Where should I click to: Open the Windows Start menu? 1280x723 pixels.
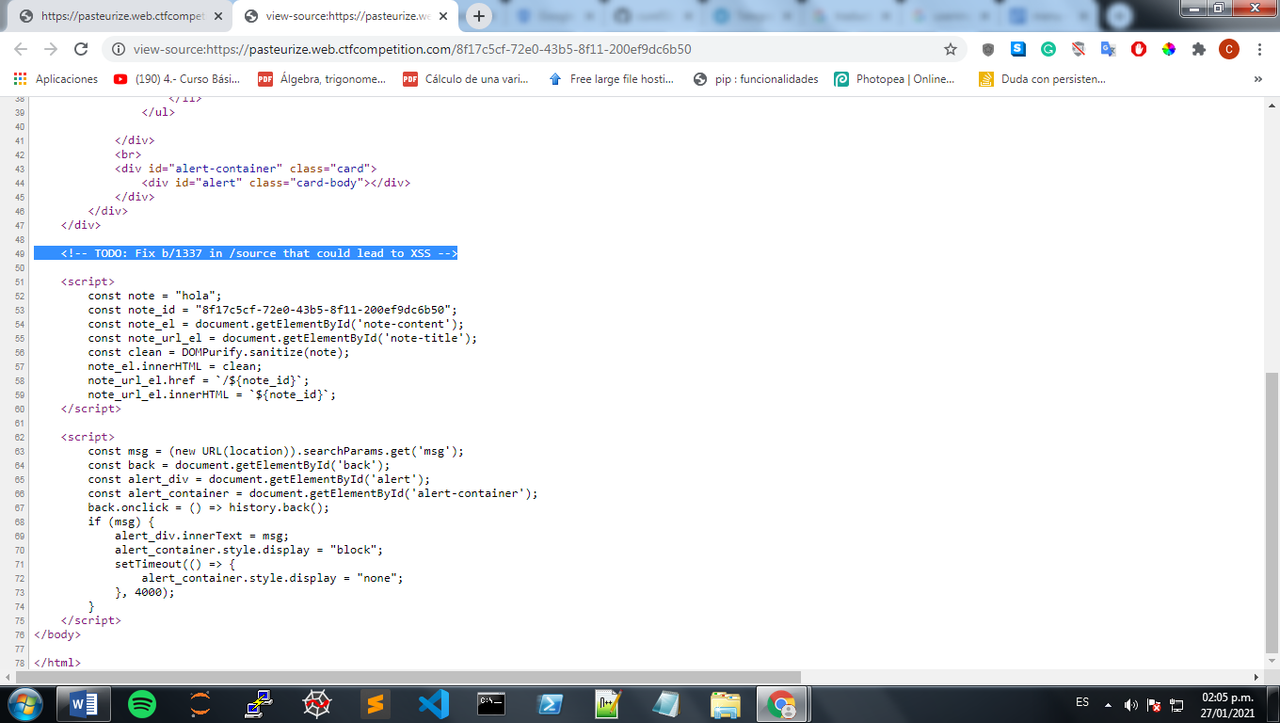point(23,704)
